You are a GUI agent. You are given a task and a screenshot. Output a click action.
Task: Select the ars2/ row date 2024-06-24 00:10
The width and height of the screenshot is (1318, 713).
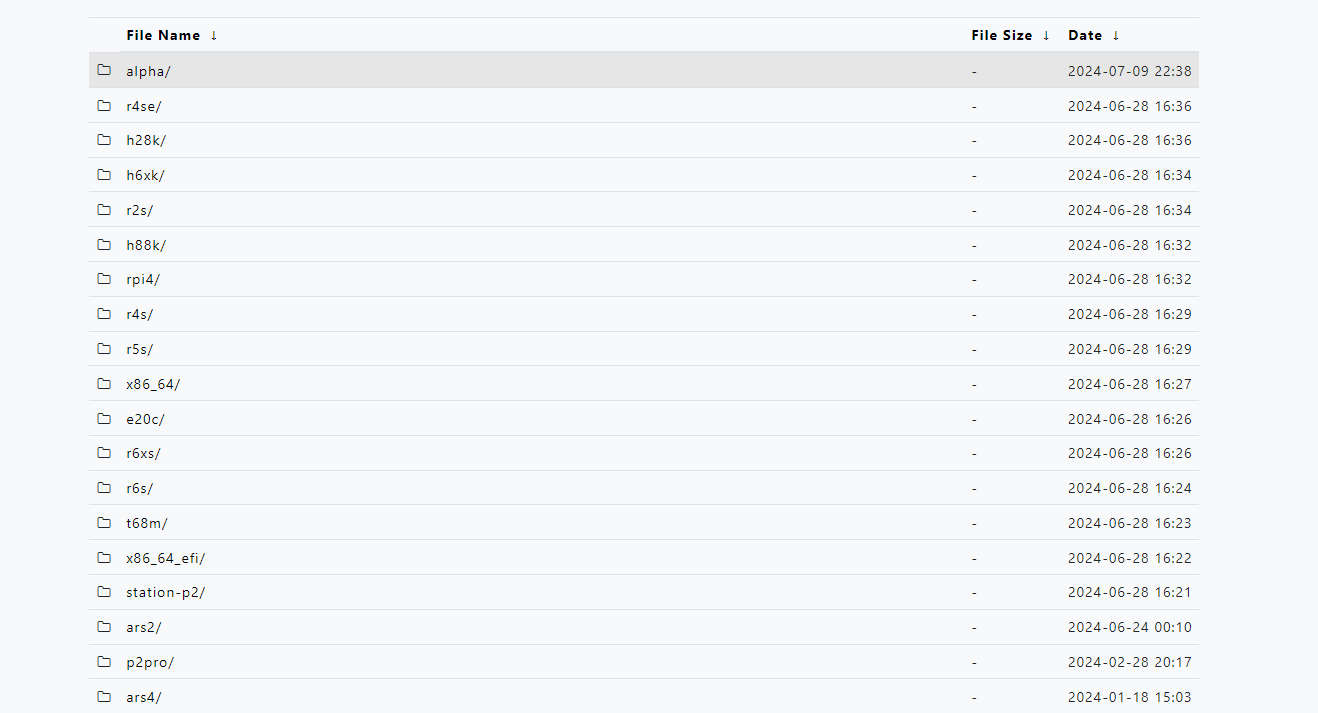1129,627
